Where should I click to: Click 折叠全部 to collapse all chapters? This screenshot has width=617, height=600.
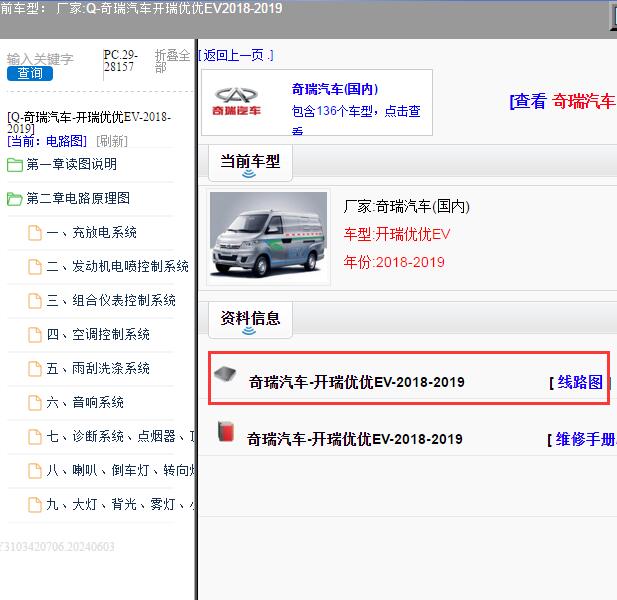click(x=172, y=61)
